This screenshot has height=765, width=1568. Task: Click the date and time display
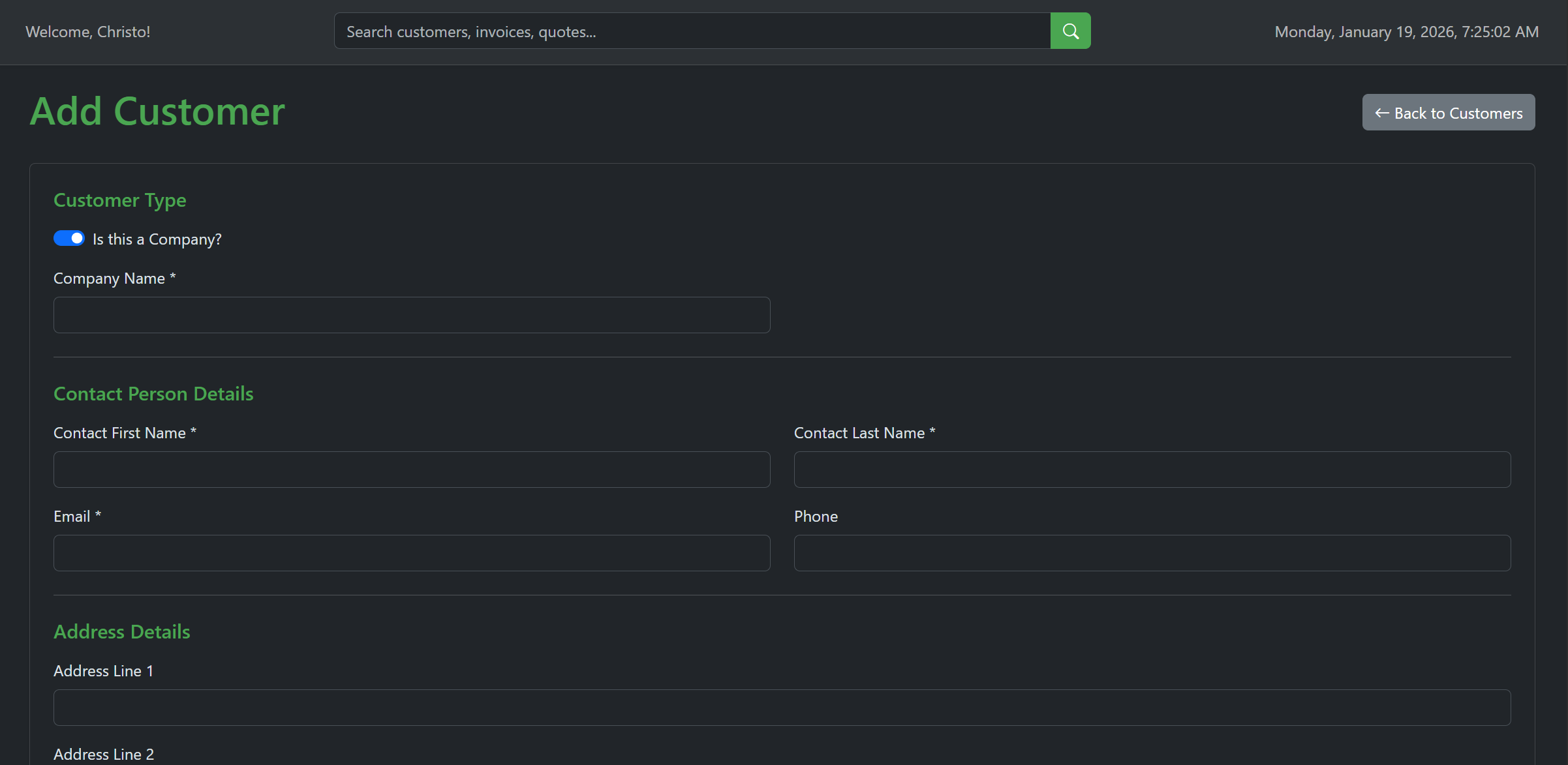[x=1406, y=32]
